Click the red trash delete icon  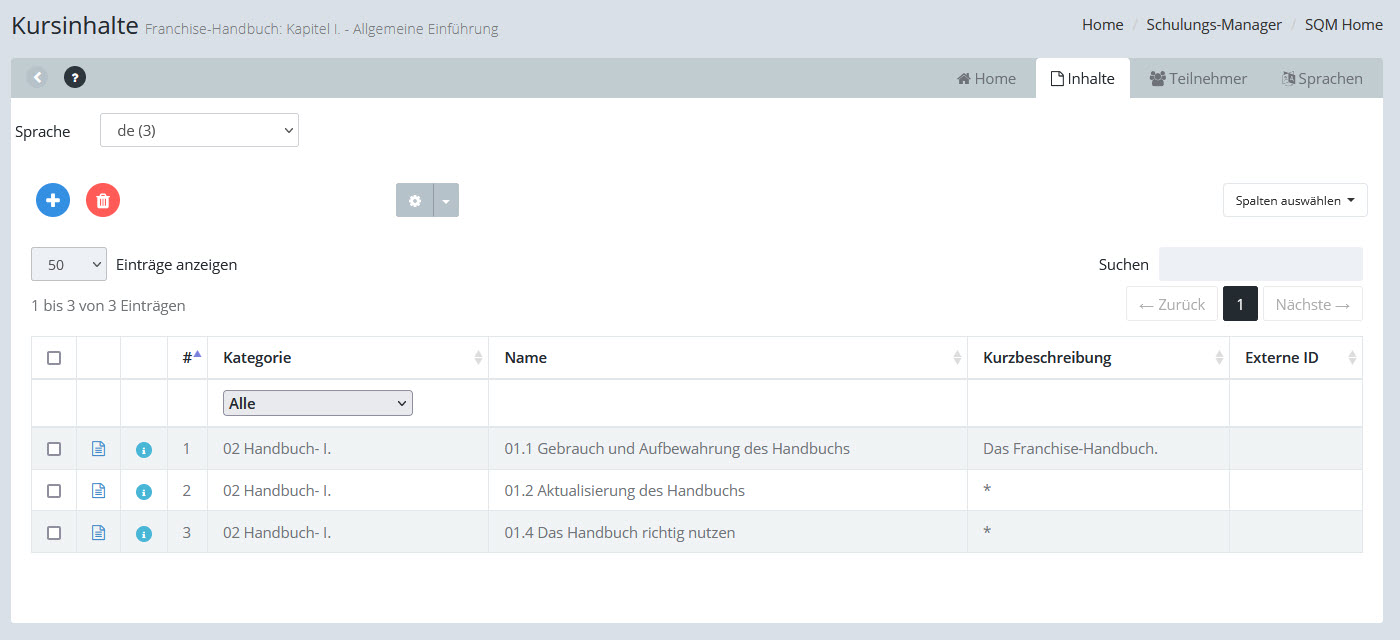103,200
